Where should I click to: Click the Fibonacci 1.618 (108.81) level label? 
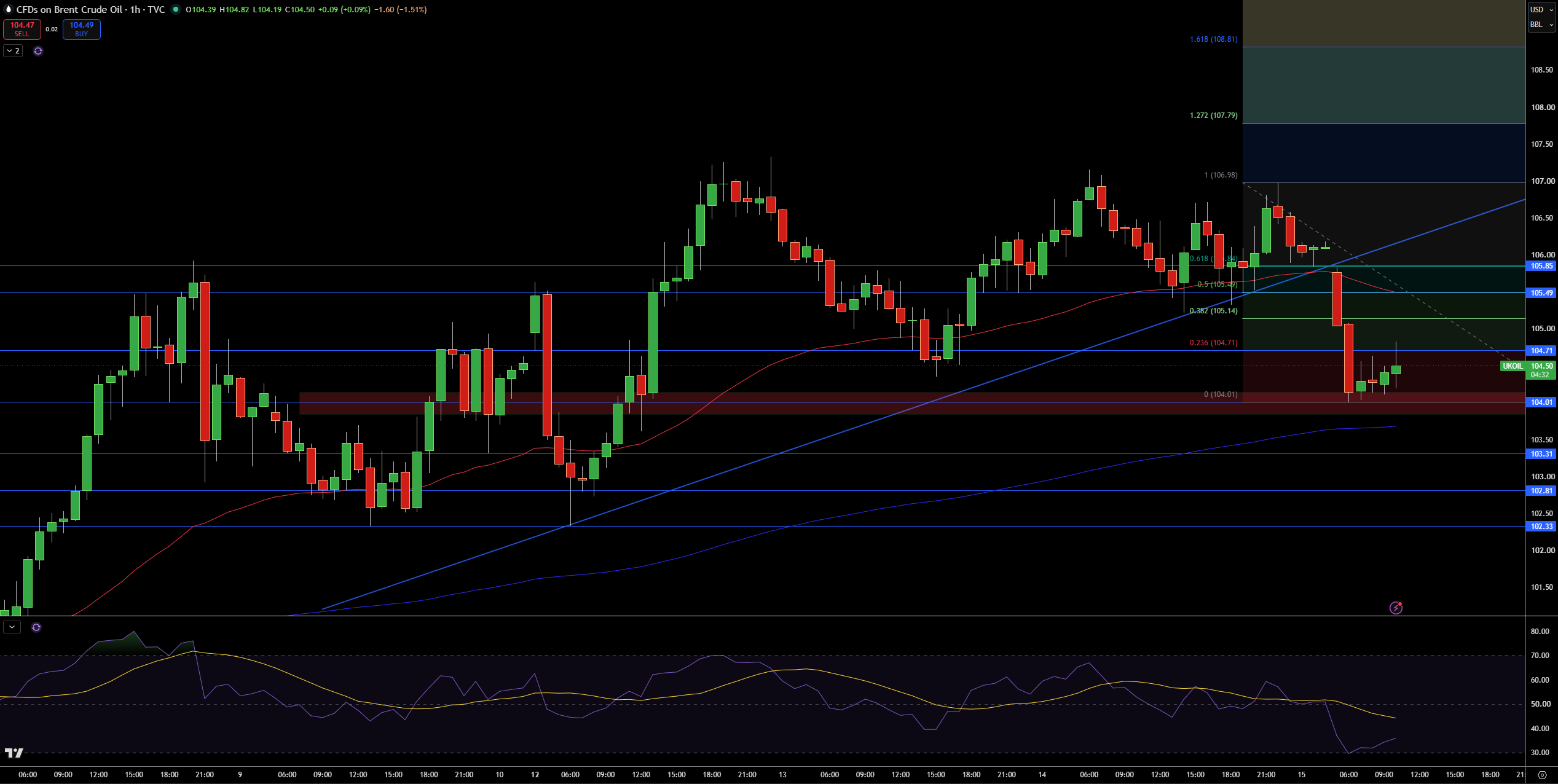1213,39
